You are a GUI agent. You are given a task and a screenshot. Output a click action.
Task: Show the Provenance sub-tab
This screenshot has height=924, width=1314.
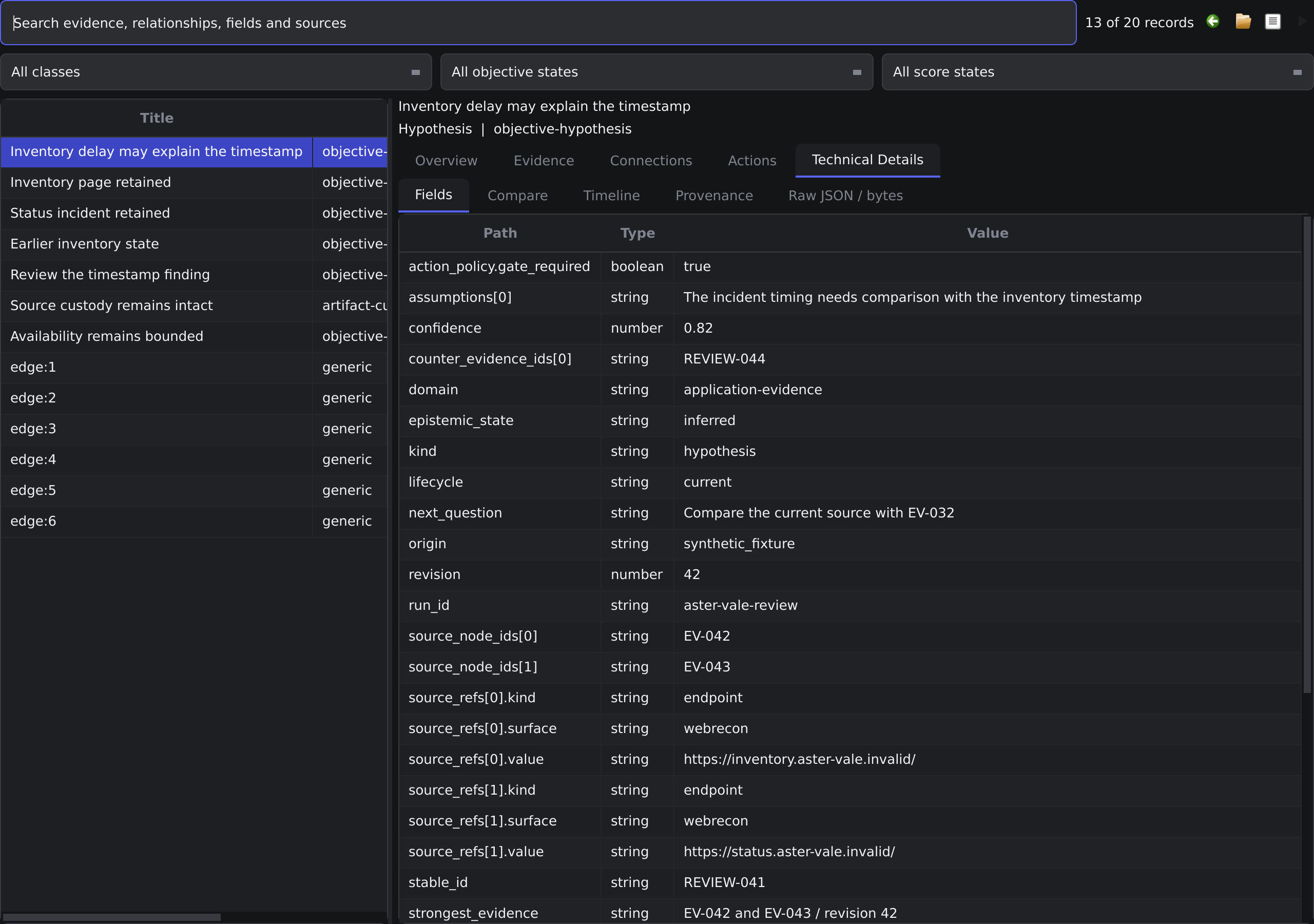(x=713, y=196)
